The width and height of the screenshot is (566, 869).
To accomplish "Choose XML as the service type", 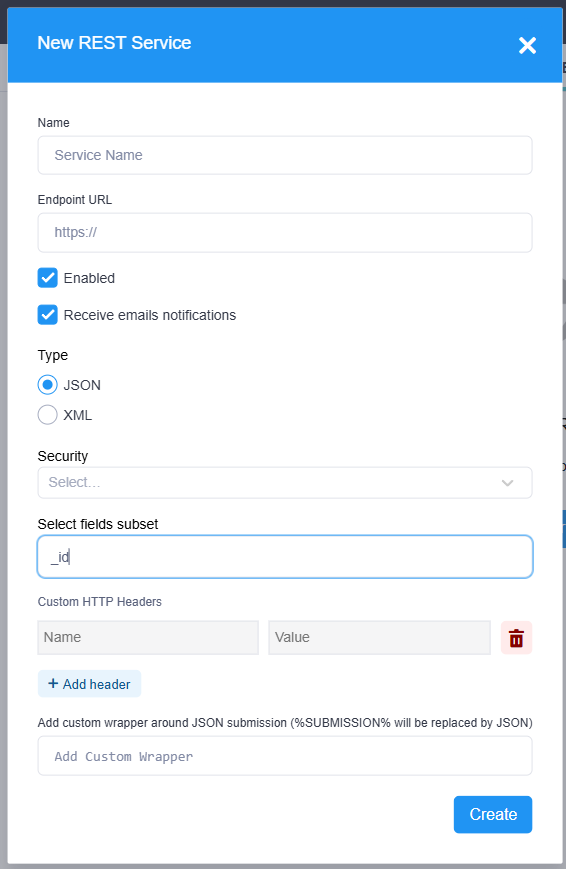I will pyautogui.click(x=48, y=415).
